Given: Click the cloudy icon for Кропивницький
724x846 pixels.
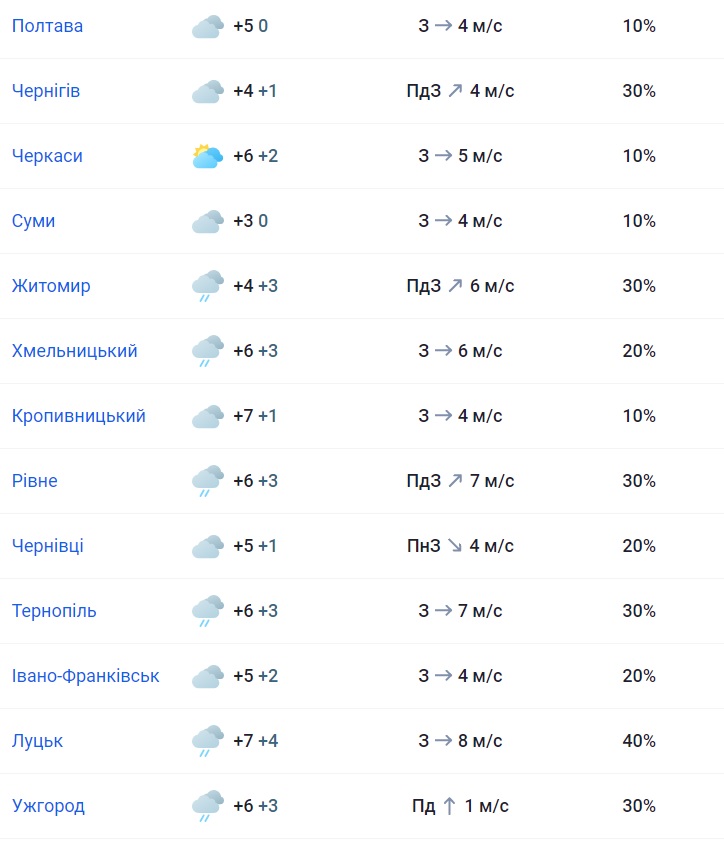Looking at the screenshot, I should coord(207,417).
